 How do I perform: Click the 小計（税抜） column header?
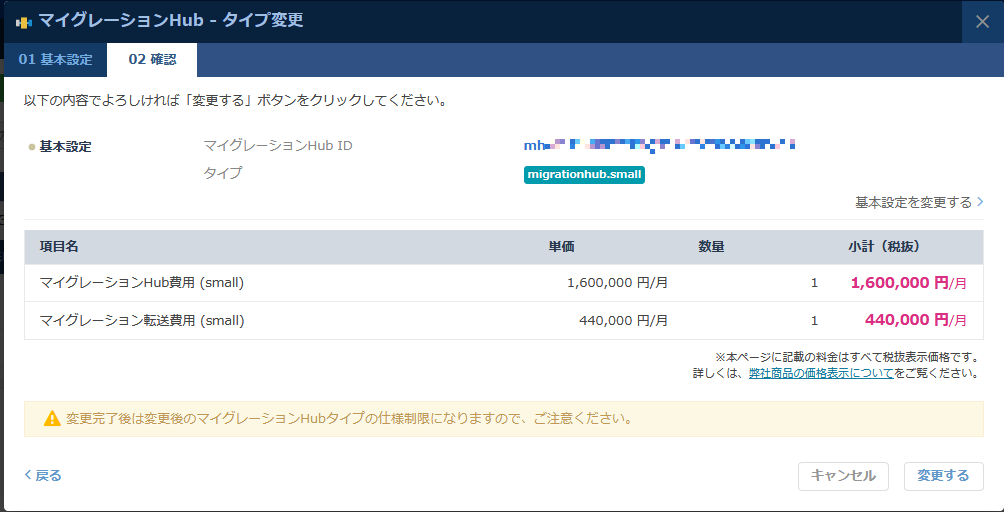(883, 247)
